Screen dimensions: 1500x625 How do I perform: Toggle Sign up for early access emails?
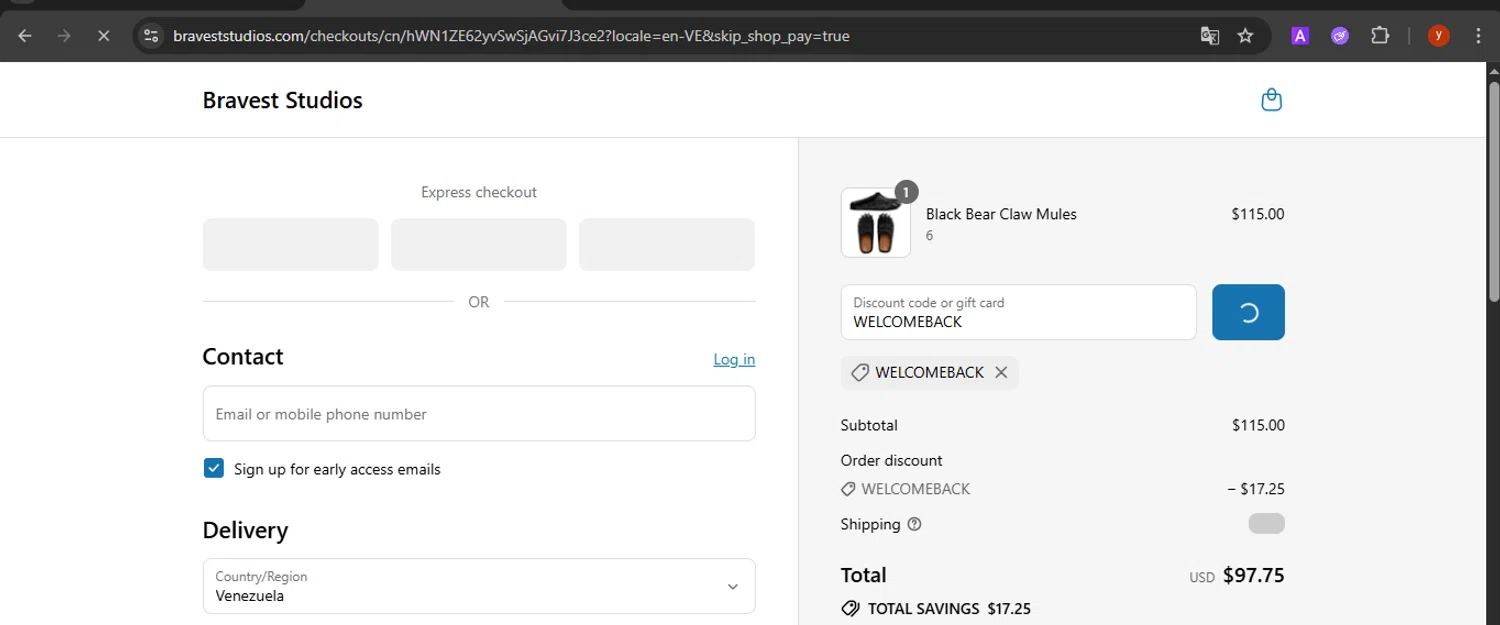[214, 468]
